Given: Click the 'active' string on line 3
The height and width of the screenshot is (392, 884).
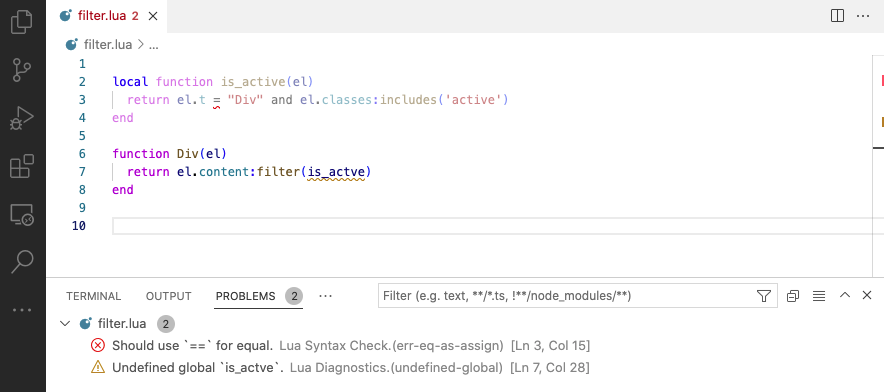Looking at the screenshot, I should coord(473,100).
